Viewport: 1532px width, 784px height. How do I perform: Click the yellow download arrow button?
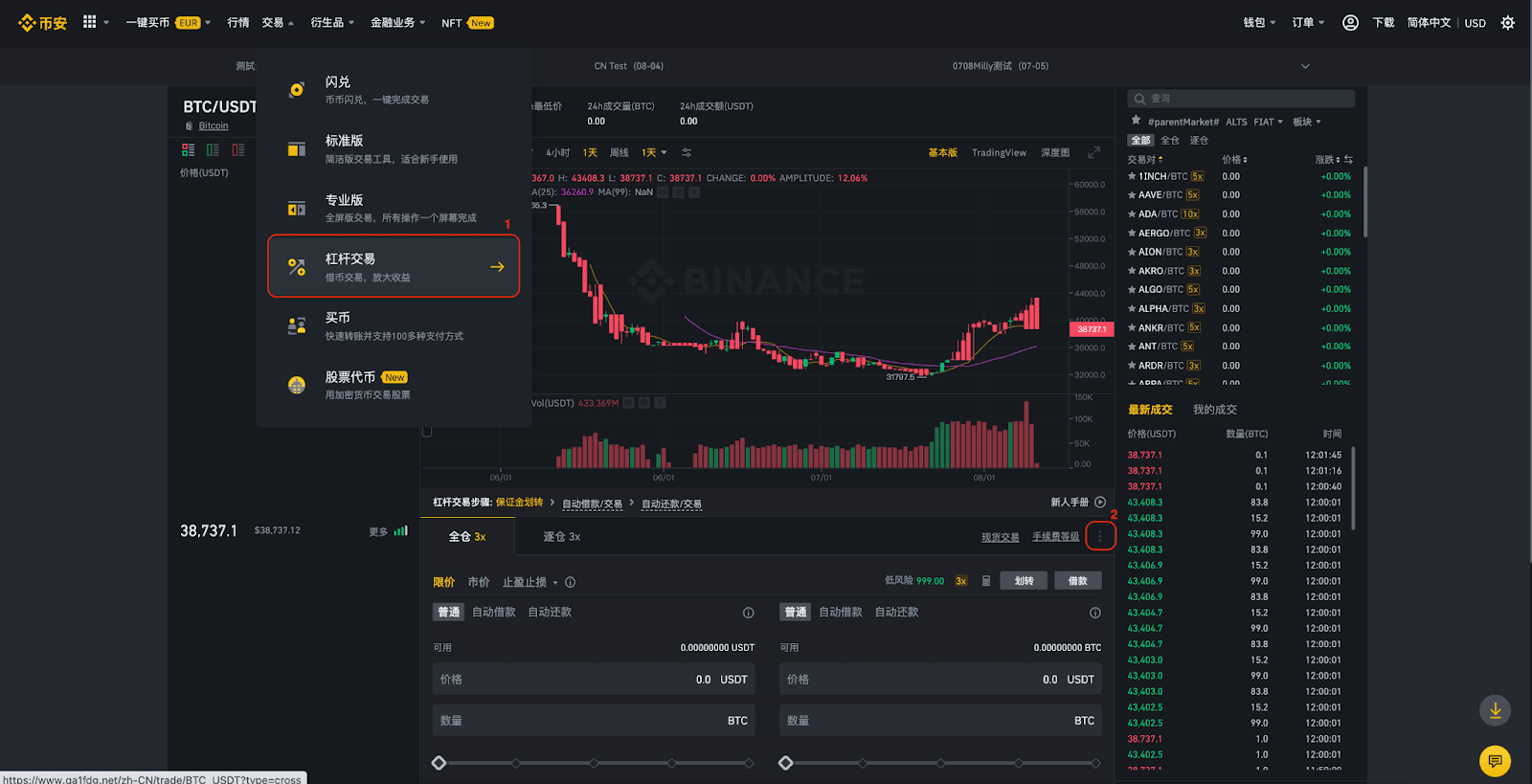(1496, 710)
